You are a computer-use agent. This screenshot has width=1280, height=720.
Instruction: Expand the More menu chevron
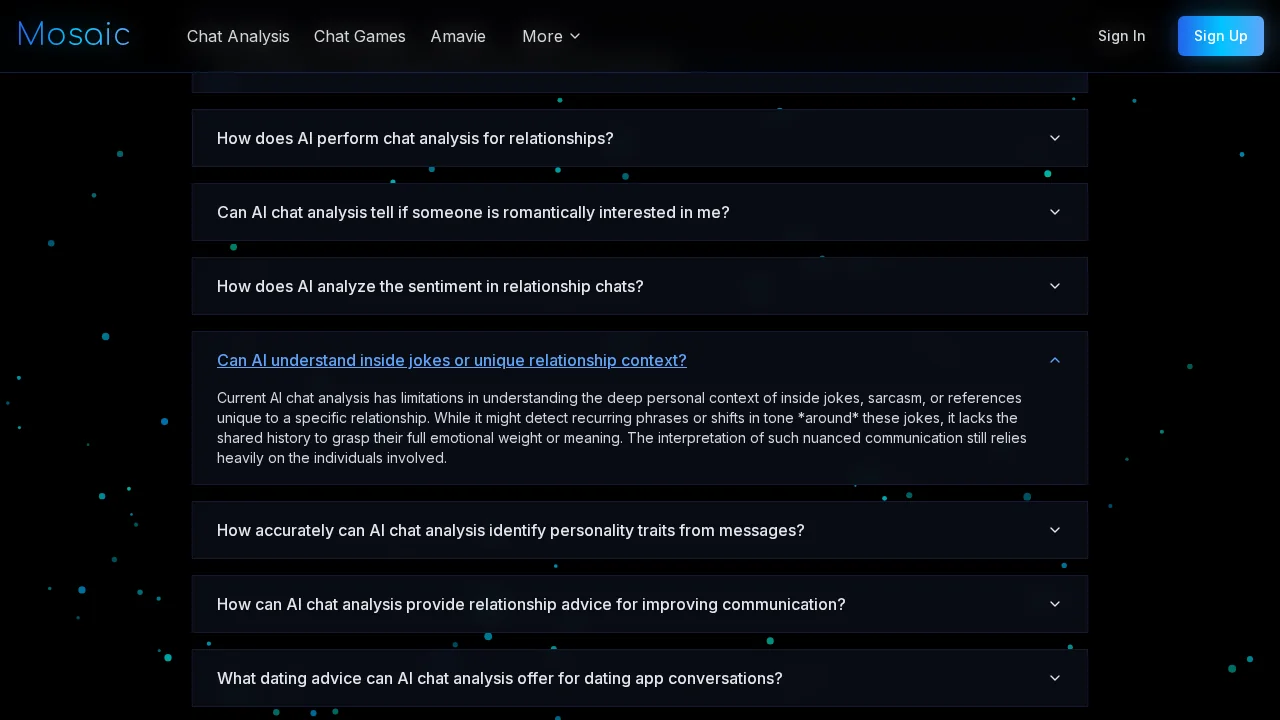pyautogui.click(x=575, y=36)
